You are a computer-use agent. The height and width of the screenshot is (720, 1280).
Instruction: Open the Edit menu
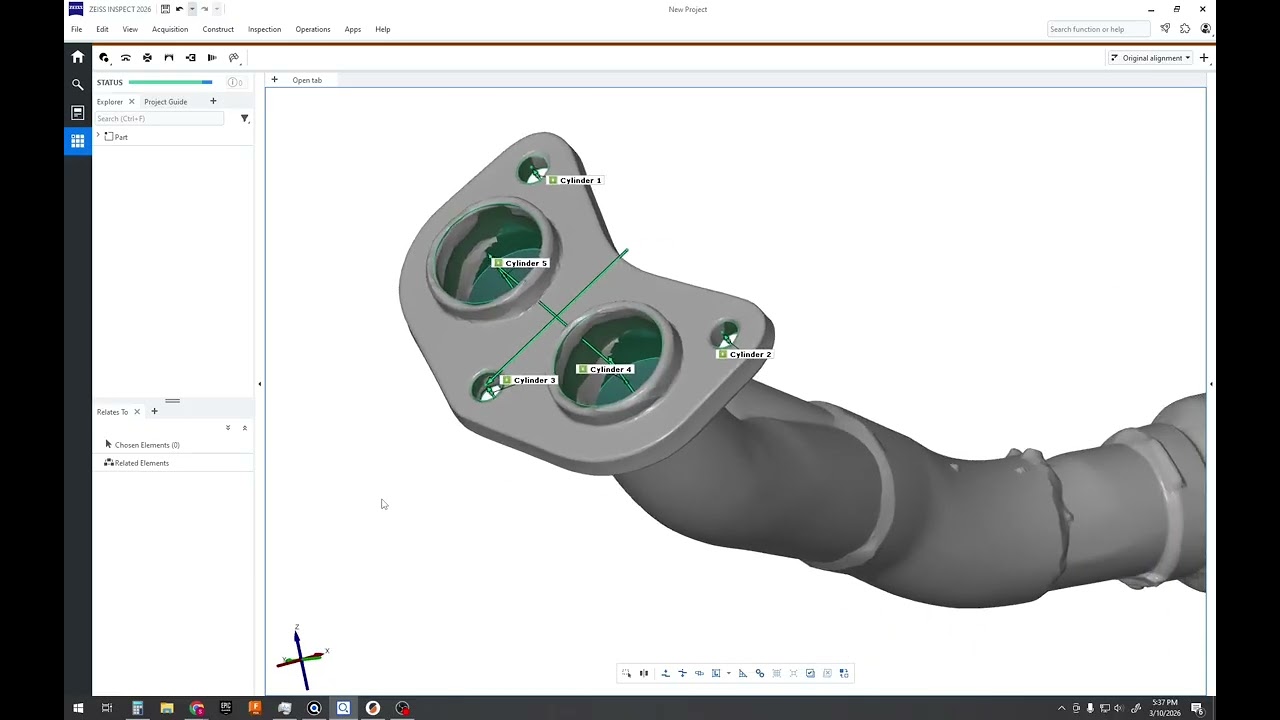point(102,29)
